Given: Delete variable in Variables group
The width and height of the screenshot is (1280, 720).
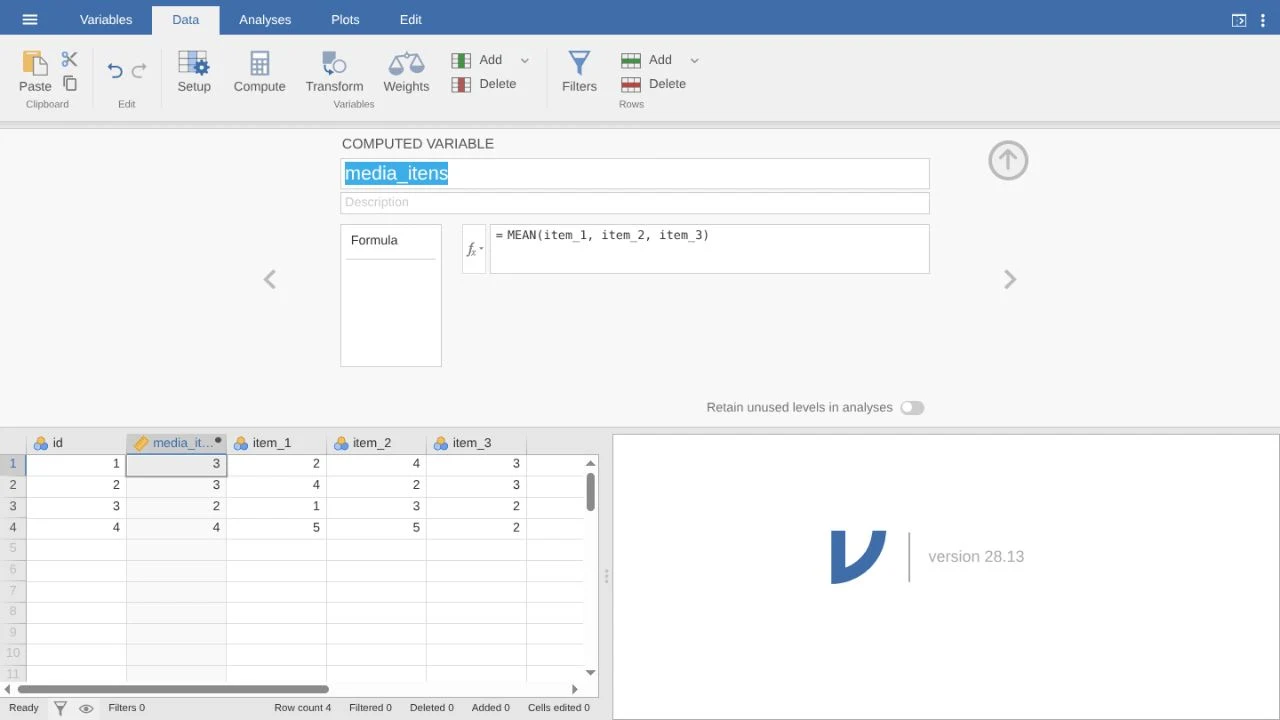Looking at the screenshot, I should pyautogui.click(x=484, y=84).
